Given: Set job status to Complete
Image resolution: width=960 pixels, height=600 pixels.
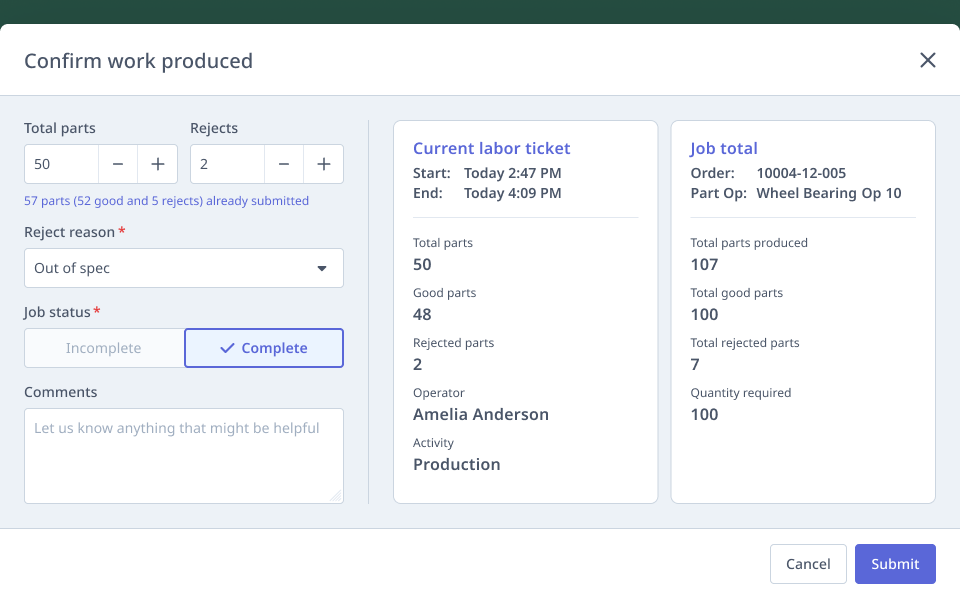Looking at the screenshot, I should coord(263,347).
